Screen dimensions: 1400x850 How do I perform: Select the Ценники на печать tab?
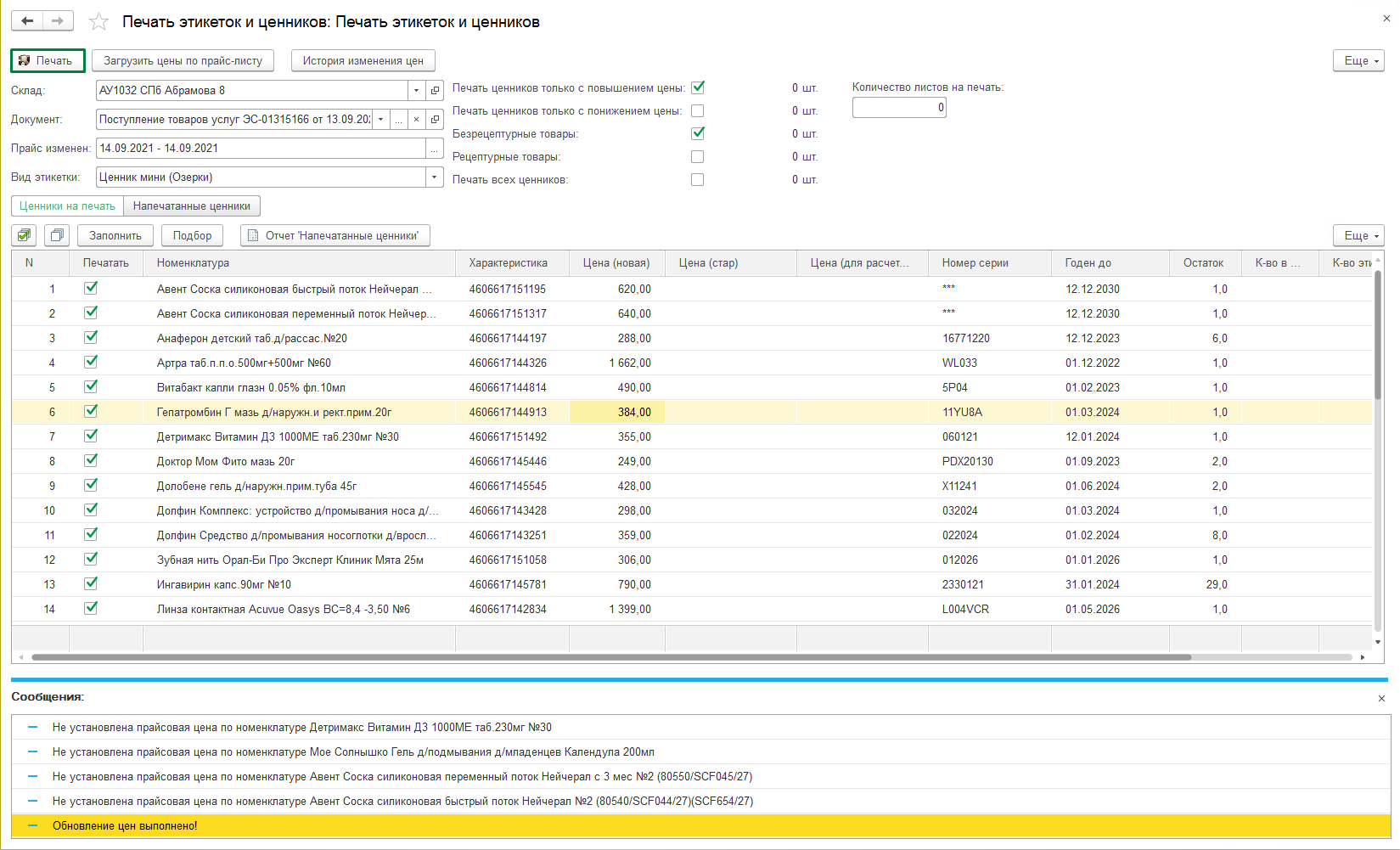point(67,206)
